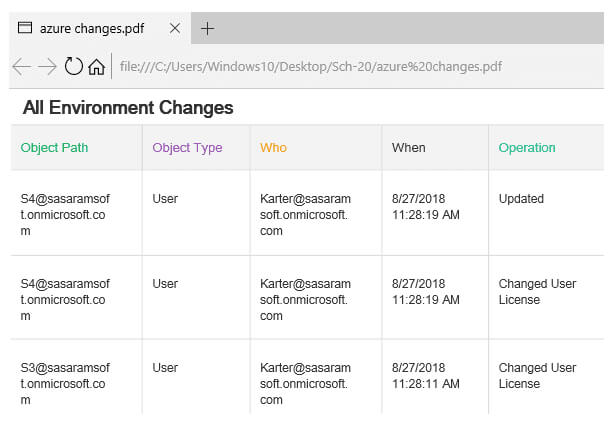Open a new tab with plus button

tap(207, 28)
